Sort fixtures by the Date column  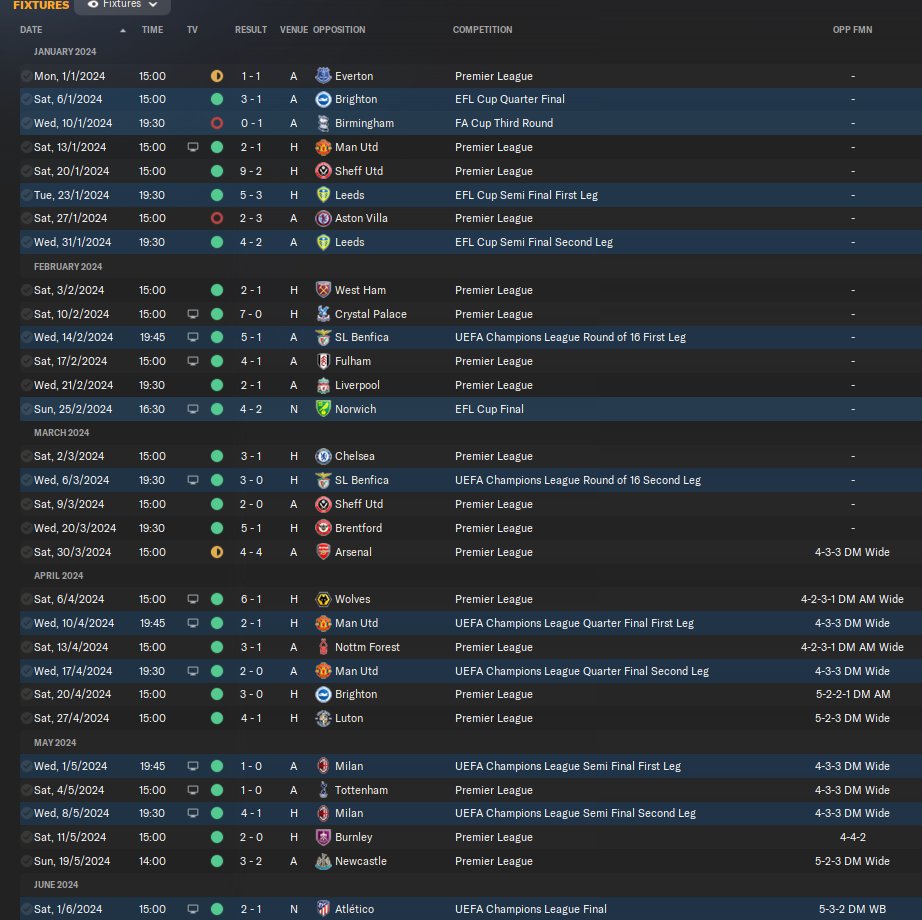tap(31, 29)
